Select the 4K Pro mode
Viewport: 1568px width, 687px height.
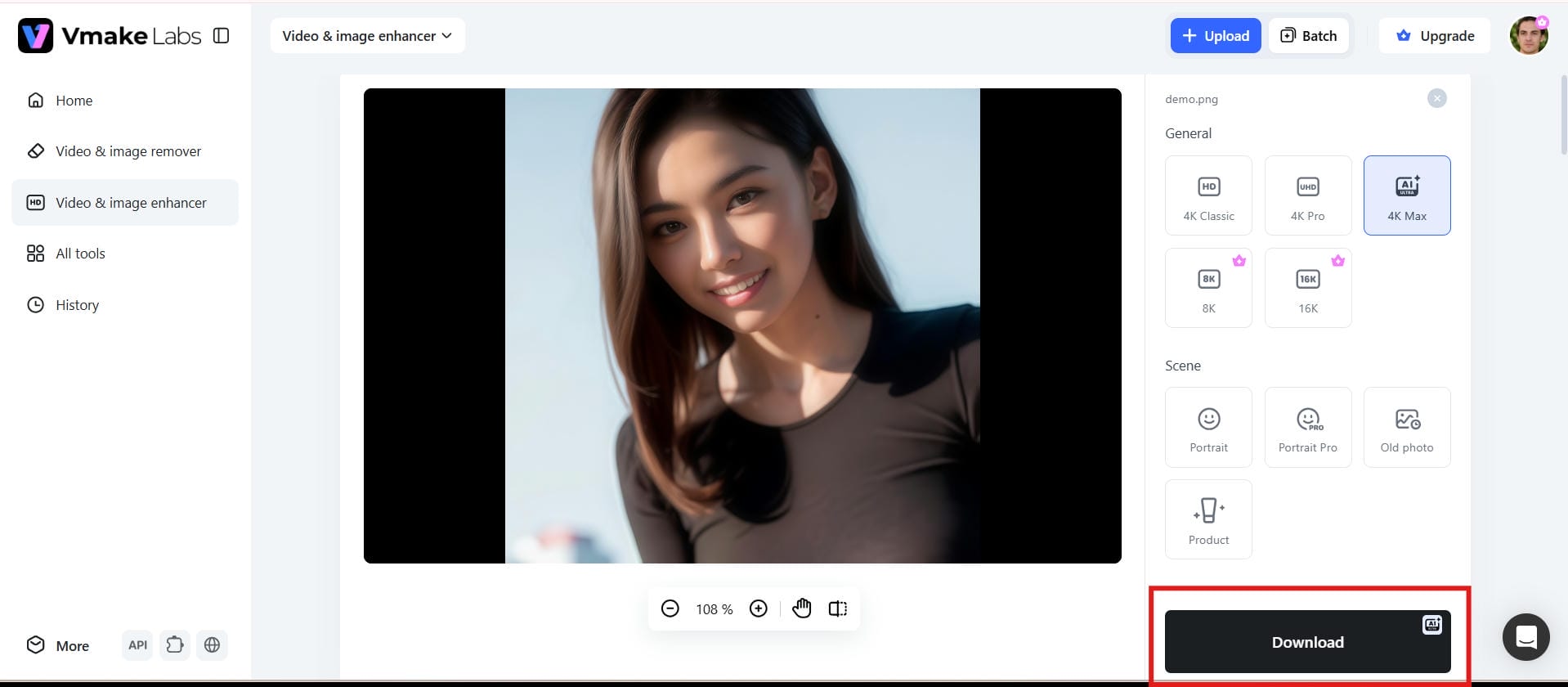tap(1308, 195)
